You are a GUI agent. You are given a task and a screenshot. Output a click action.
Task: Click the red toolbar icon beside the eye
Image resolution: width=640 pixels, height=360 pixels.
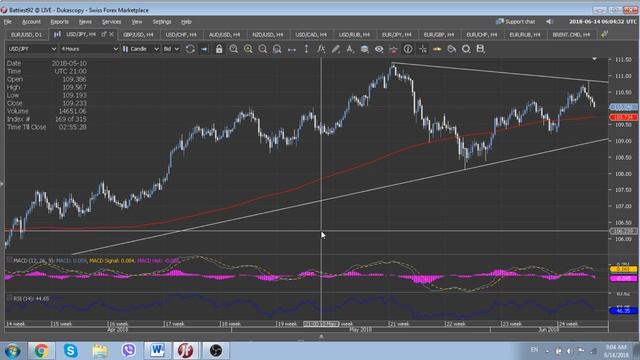[393, 49]
